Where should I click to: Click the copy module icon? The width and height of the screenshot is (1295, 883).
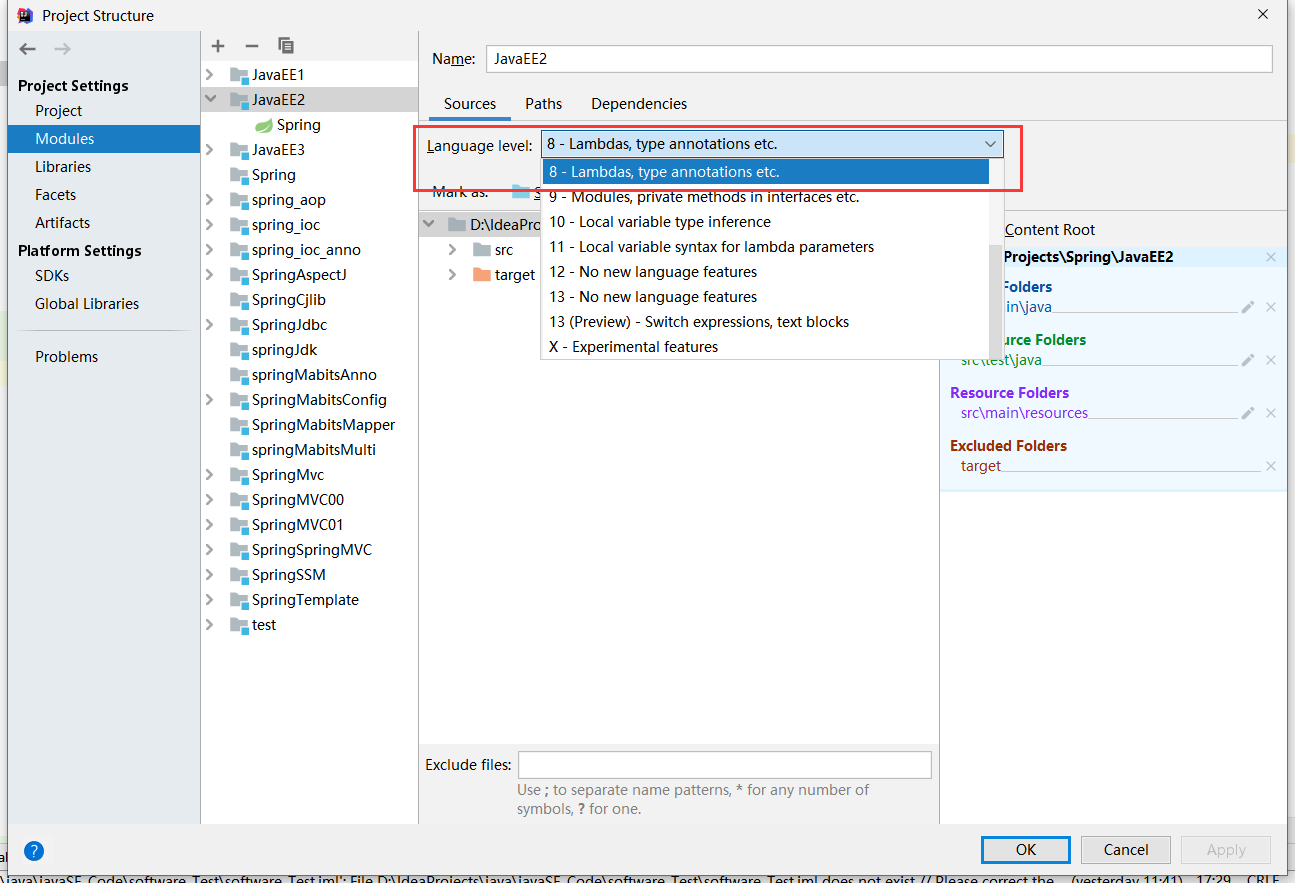coord(286,46)
